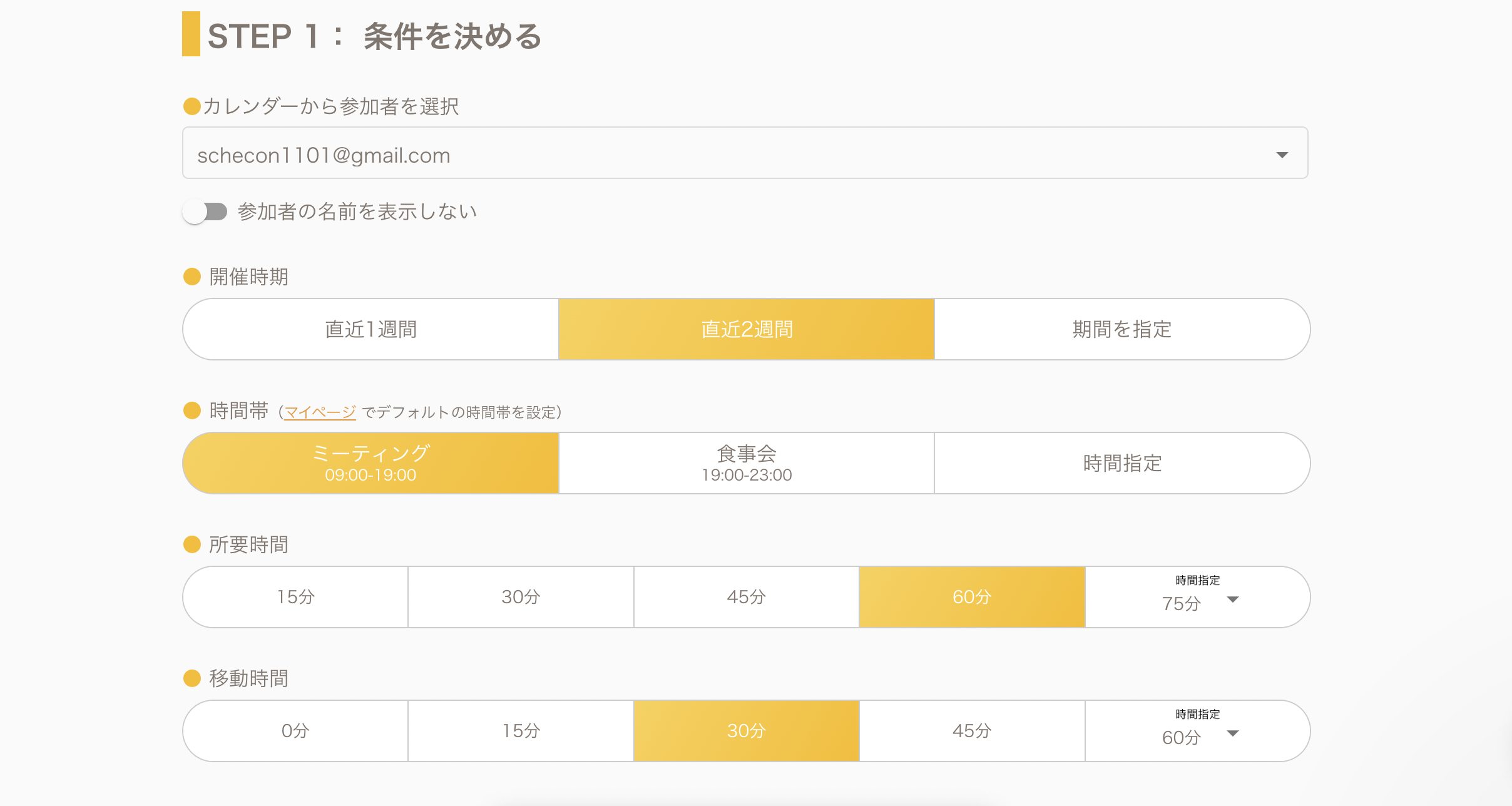Set 移動時間 to 0分

295,731
